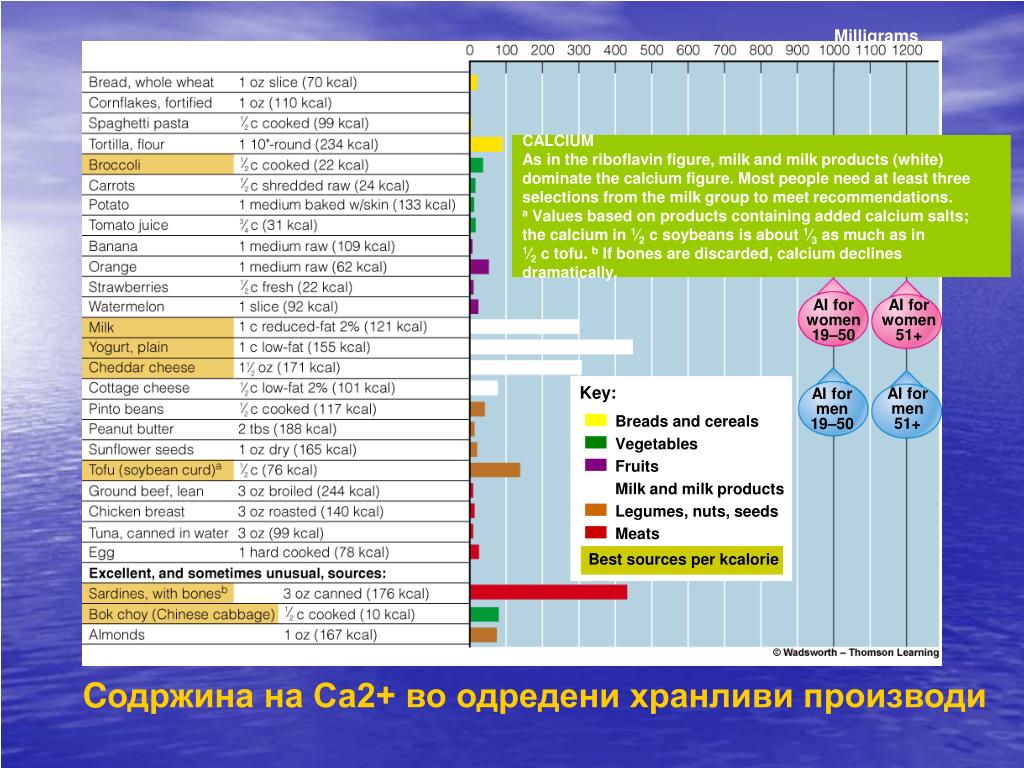Click the 'Potato' row label
This screenshot has width=1024, height=768.
tap(108, 205)
